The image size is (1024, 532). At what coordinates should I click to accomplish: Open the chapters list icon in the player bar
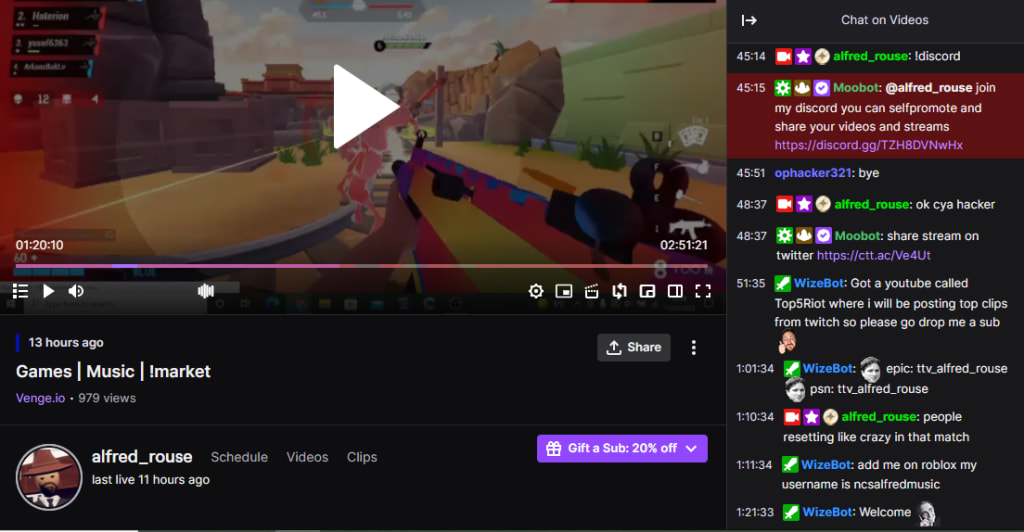point(20,291)
